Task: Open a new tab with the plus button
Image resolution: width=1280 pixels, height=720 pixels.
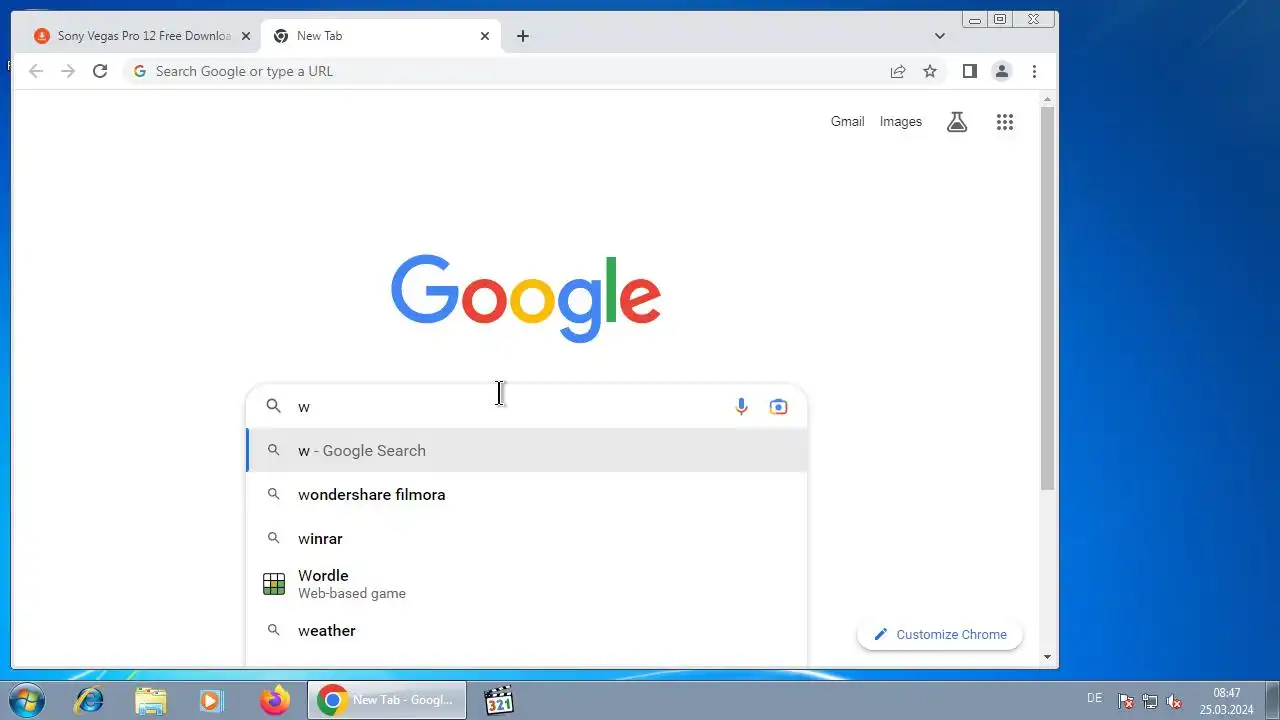Action: tap(523, 36)
